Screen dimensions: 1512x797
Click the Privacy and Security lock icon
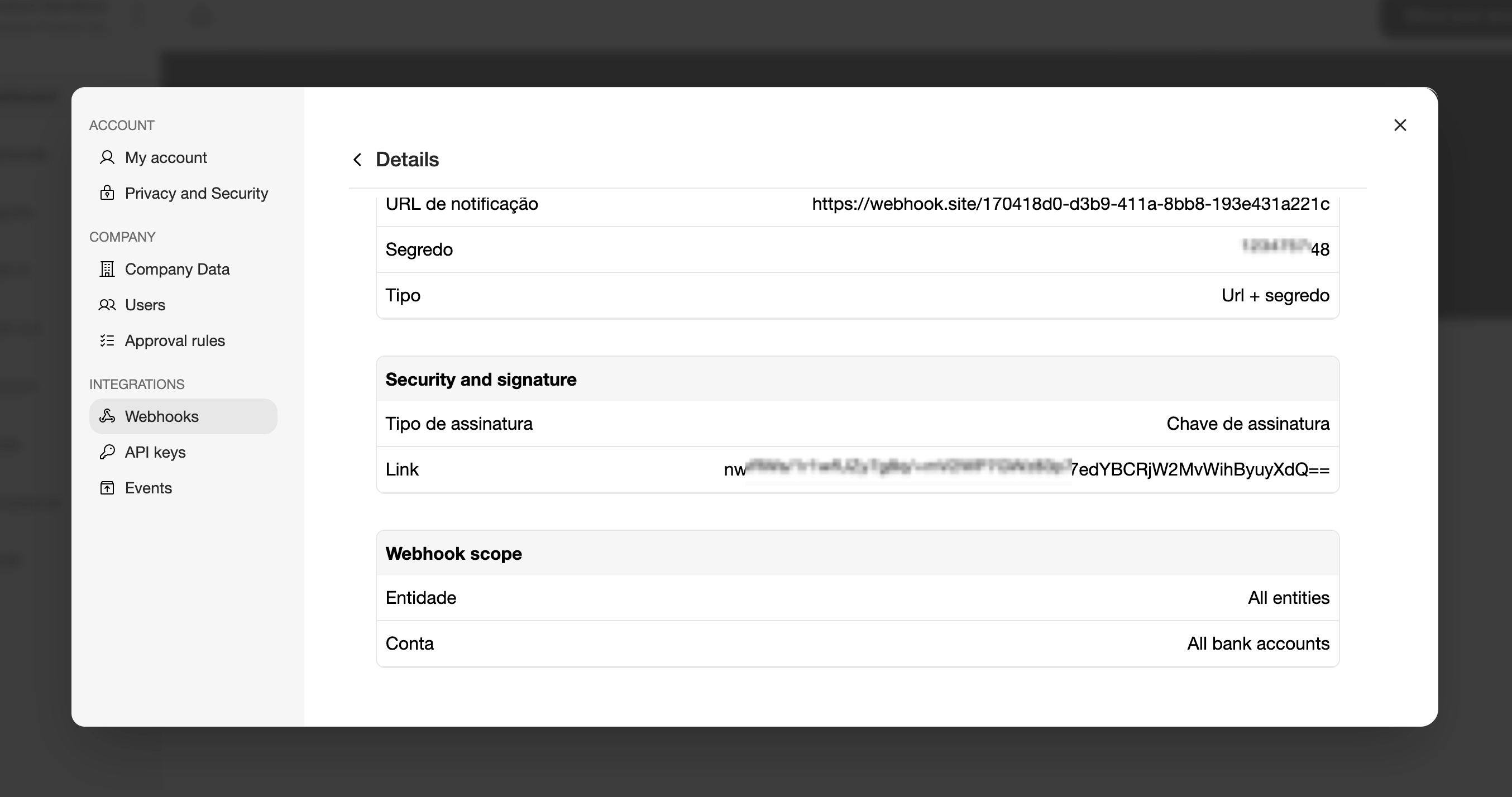(x=107, y=193)
